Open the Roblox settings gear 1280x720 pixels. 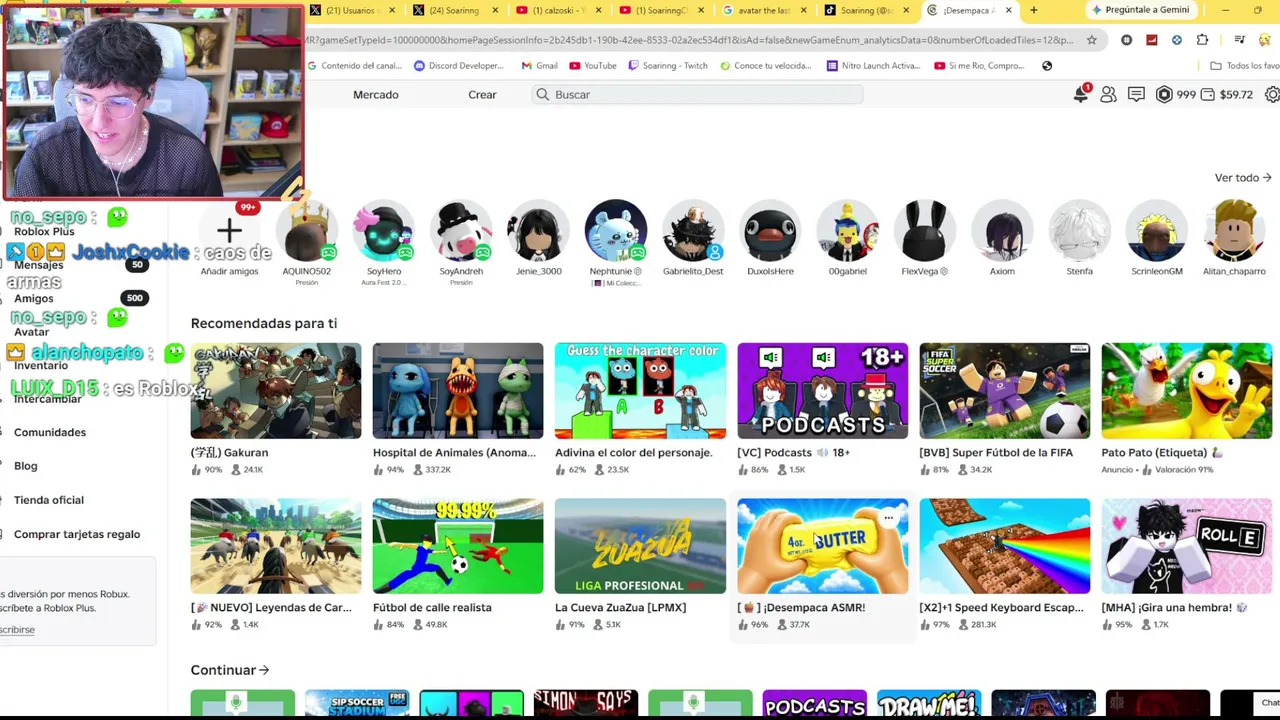(1272, 94)
